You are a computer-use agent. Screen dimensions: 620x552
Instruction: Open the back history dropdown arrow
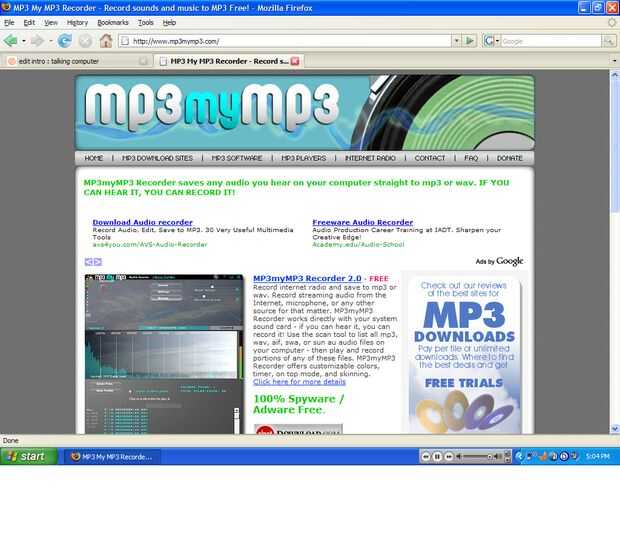[x=24, y=41]
